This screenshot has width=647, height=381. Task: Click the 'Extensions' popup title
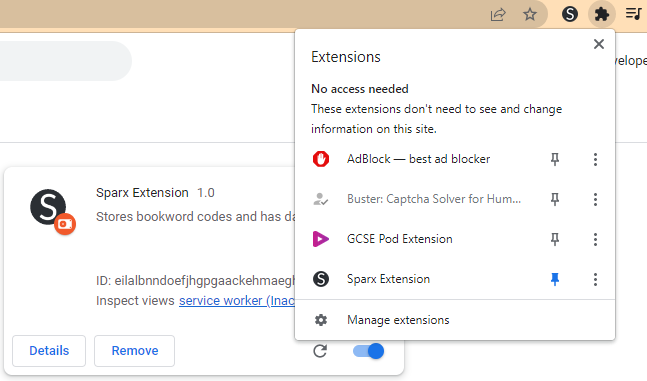pos(346,57)
